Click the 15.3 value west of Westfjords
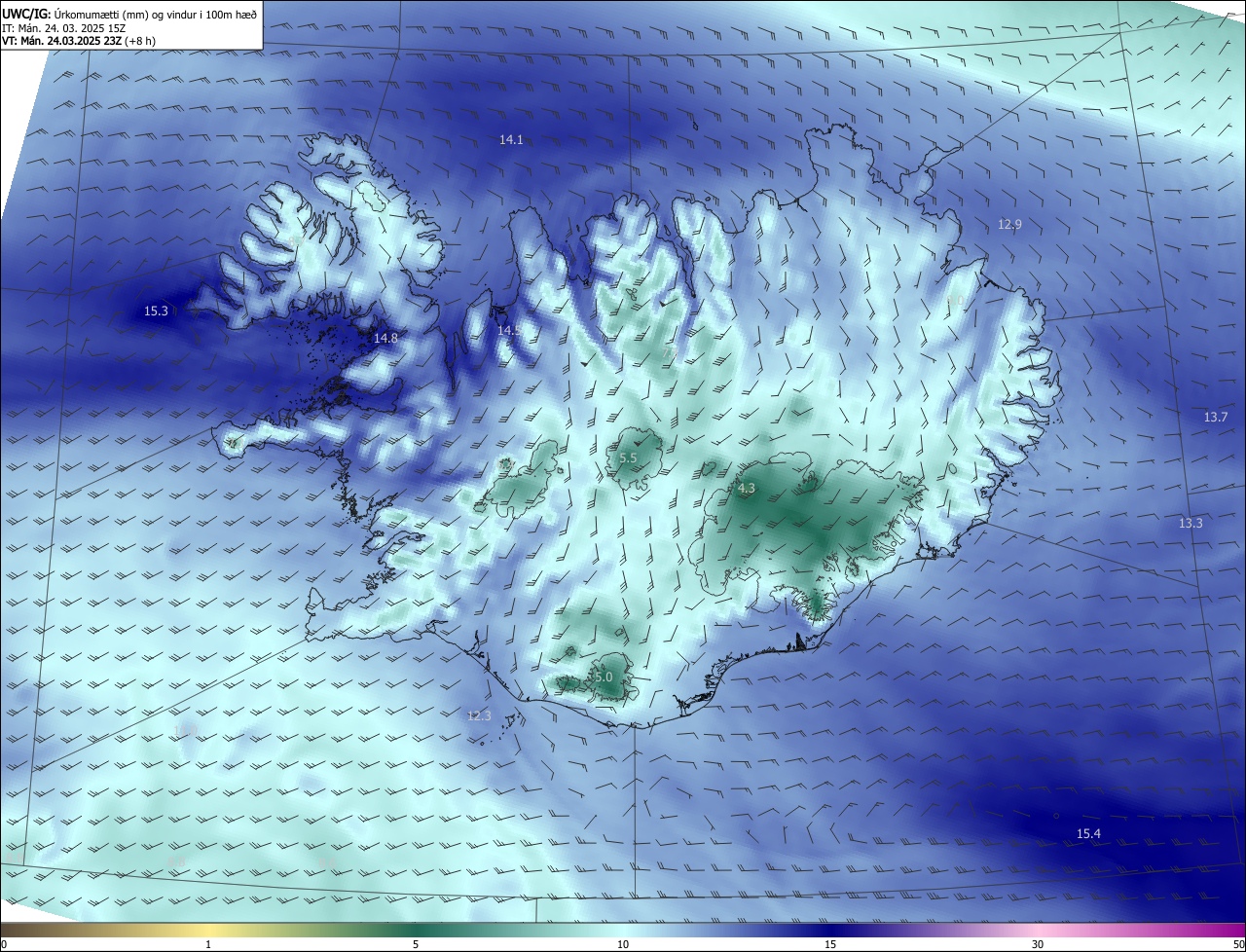Image resolution: width=1246 pixels, height=952 pixels. (x=156, y=311)
